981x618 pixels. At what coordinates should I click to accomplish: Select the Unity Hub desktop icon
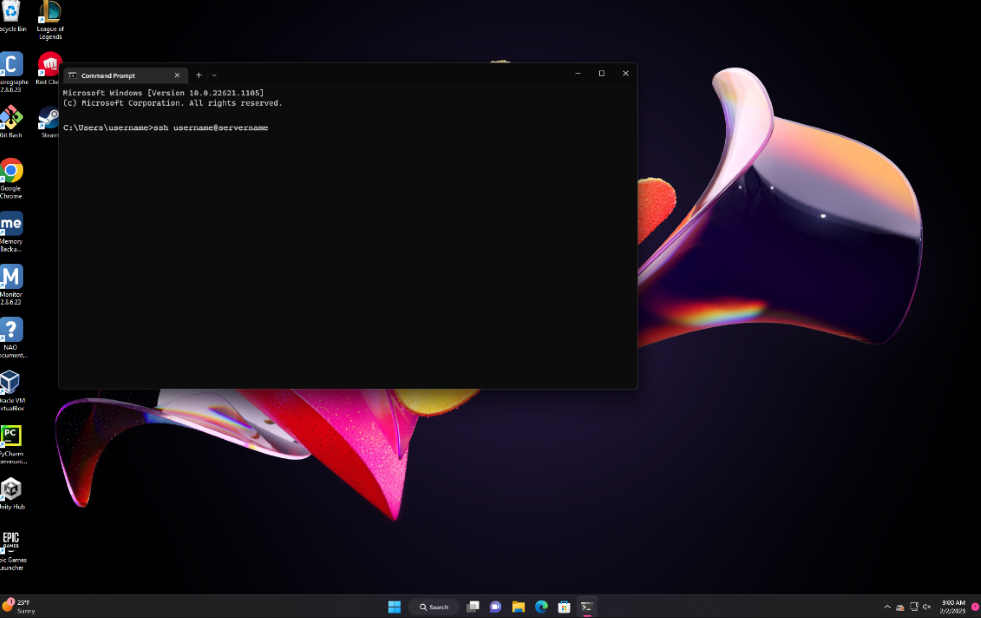click(x=12, y=494)
